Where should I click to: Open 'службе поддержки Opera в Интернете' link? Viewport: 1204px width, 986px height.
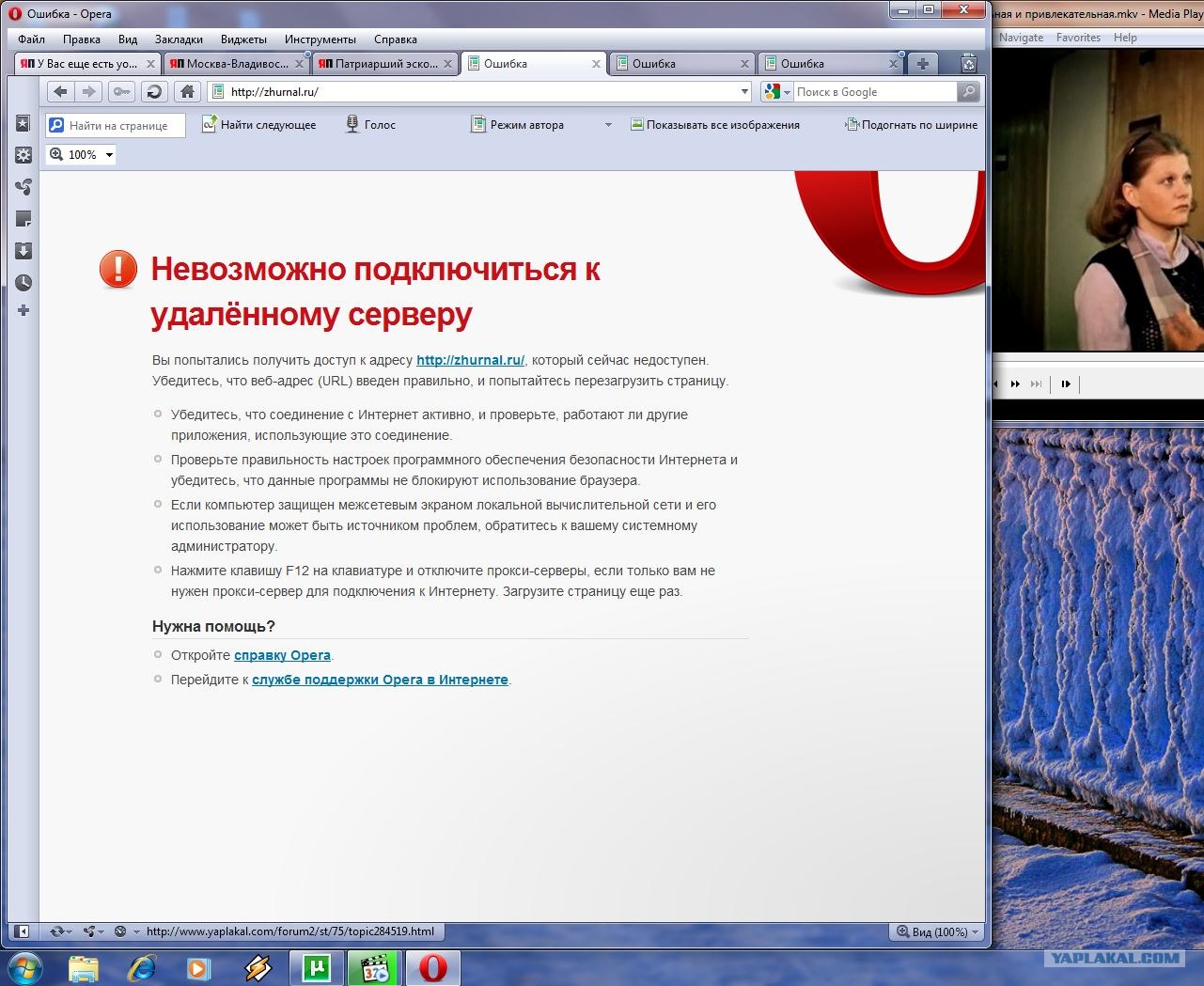pos(380,680)
